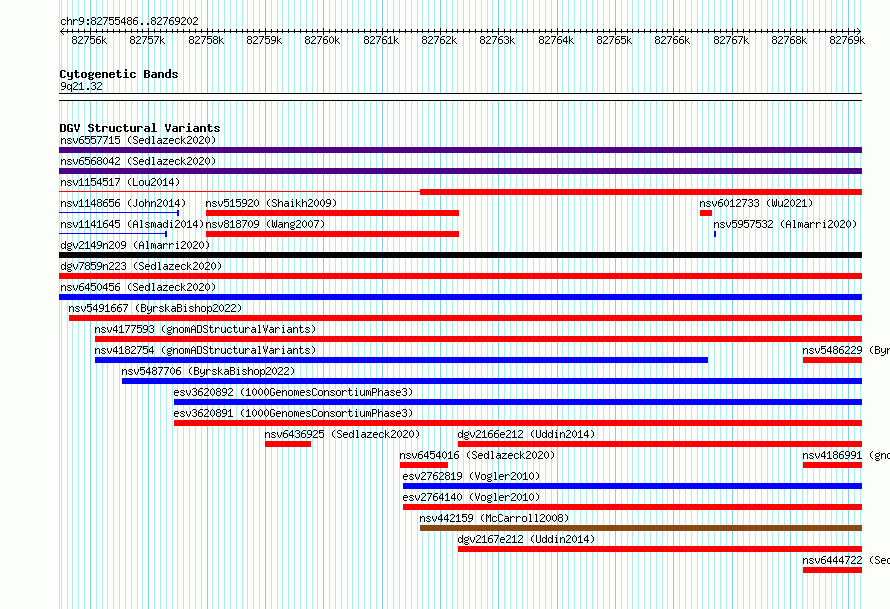Click the DGV Structural Variants track title

[x=140, y=128]
